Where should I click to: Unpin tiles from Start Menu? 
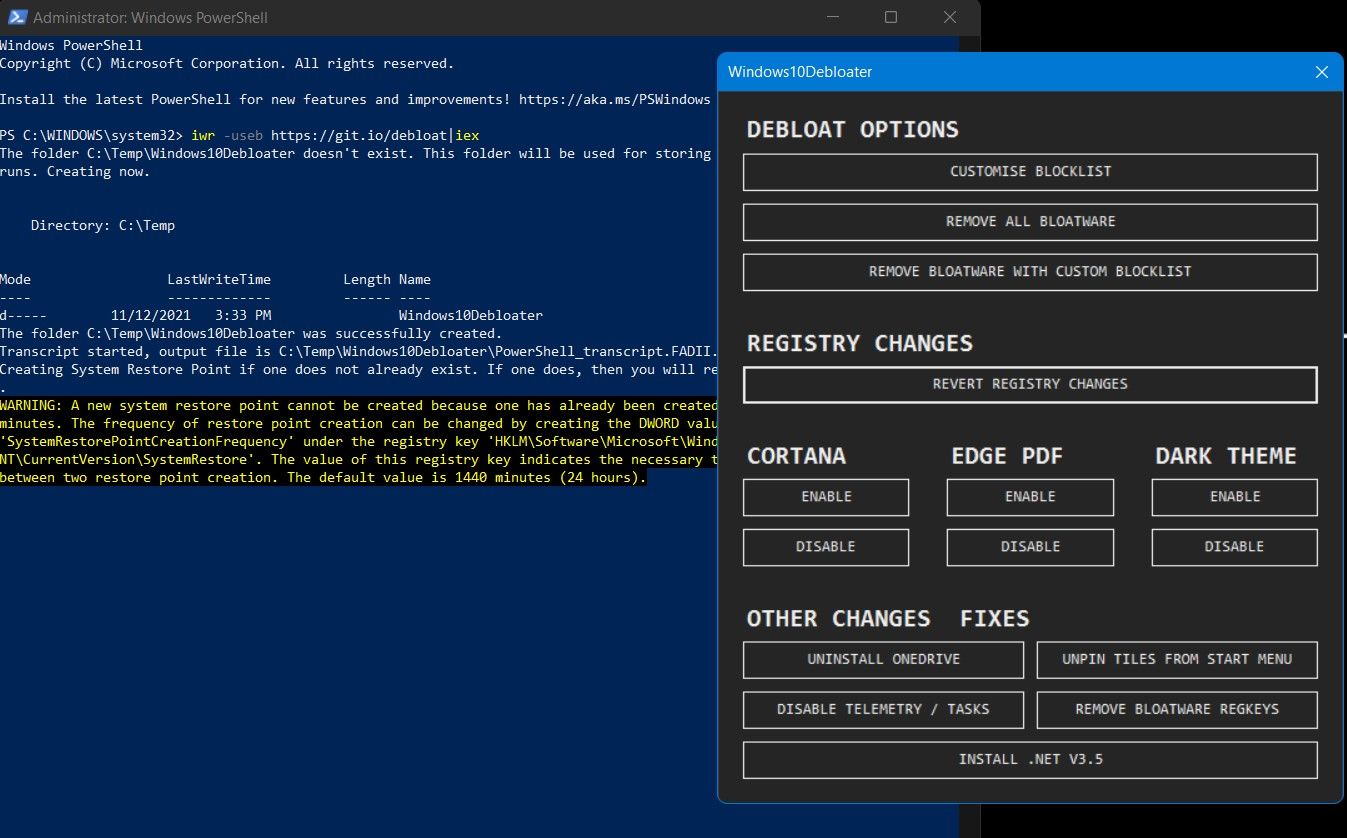(1177, 660)
